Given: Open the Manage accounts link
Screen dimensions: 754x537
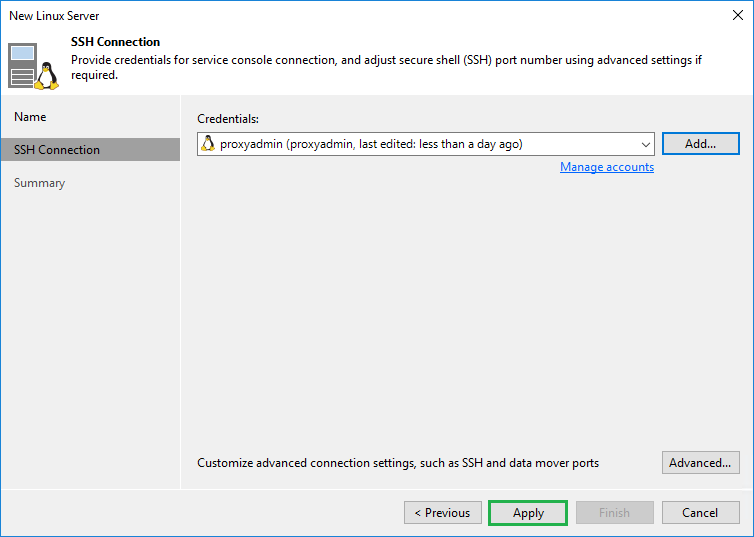Looking at the screenshot, I should pyautogui.click(x=606, y=167).
